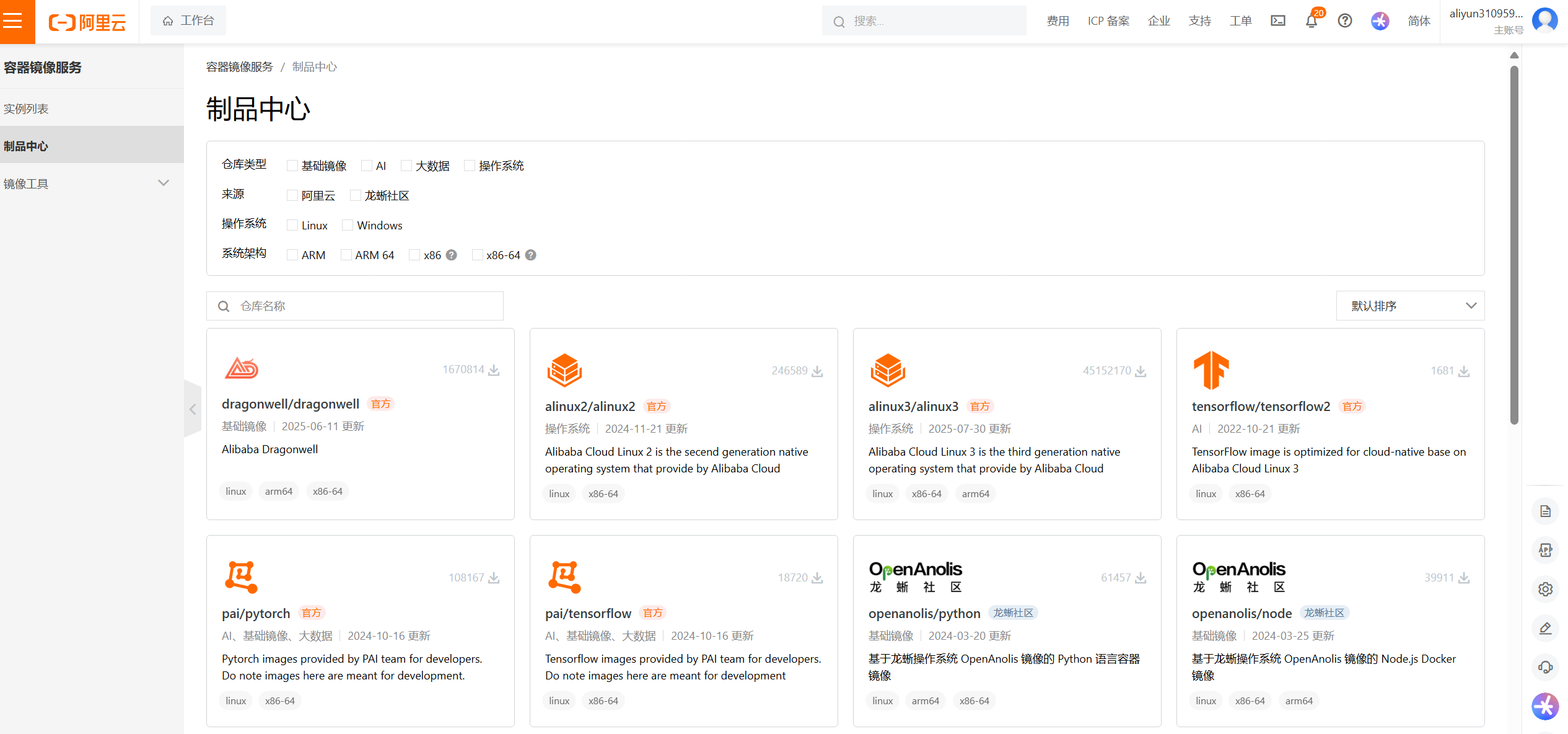
Task: Open the AI assistant icon in header
Action: pyautogui.click(x=1380, y=21)
